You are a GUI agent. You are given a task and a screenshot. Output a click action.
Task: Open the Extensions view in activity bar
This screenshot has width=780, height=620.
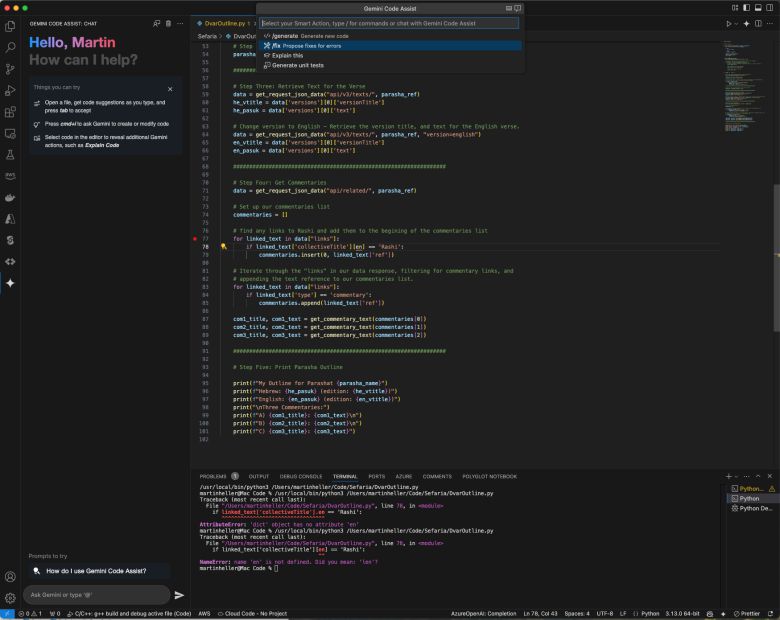10,113
